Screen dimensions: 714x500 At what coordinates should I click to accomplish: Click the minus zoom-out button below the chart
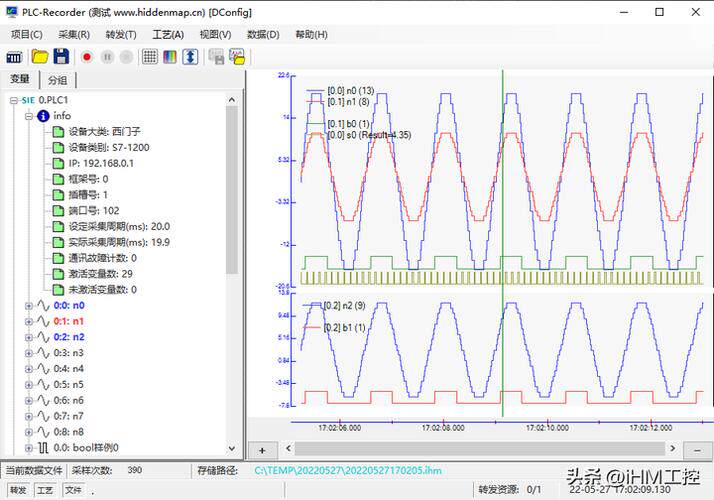tap(697, 451)
